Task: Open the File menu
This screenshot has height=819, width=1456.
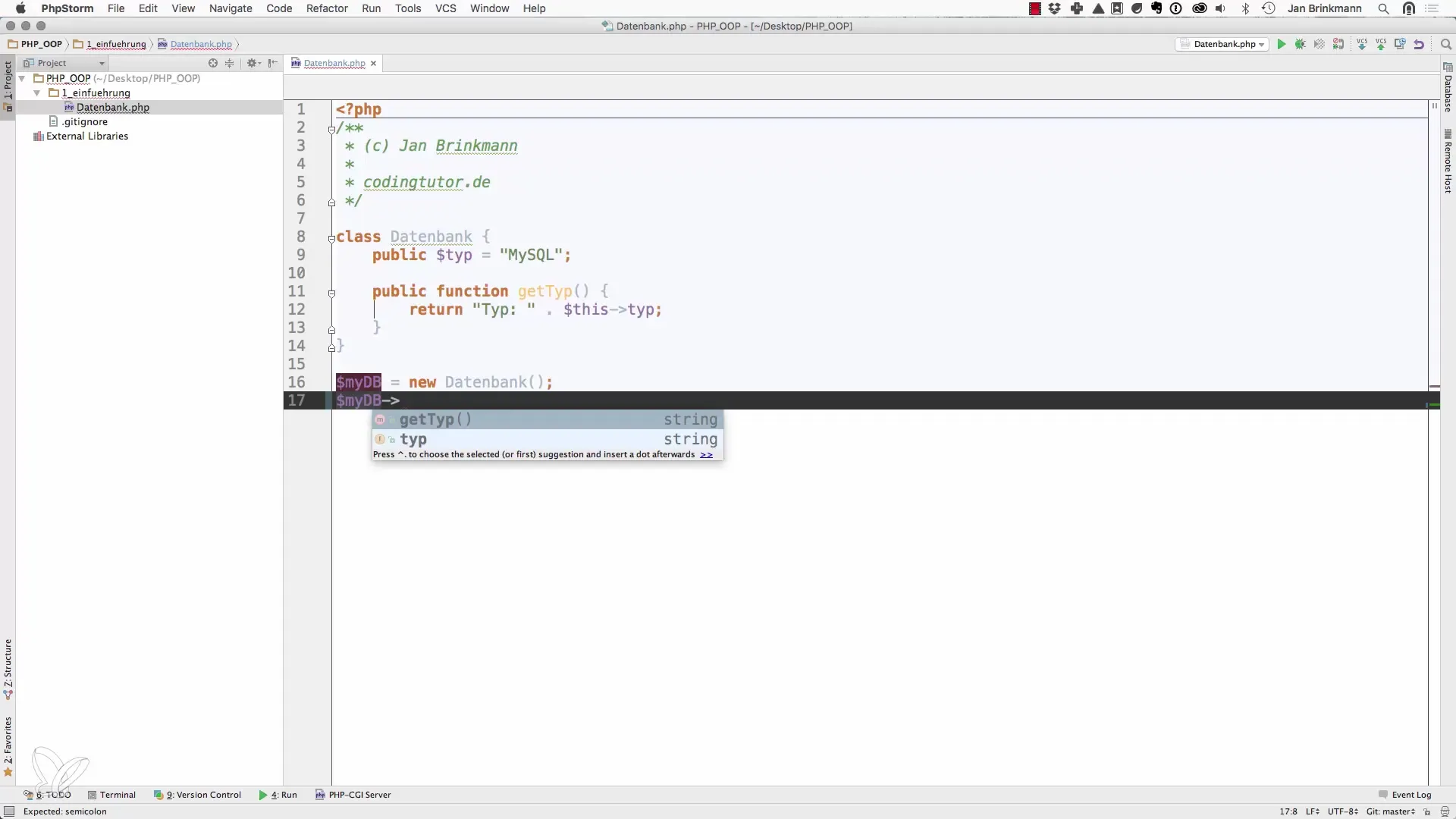Action: (x=116, y=8)
